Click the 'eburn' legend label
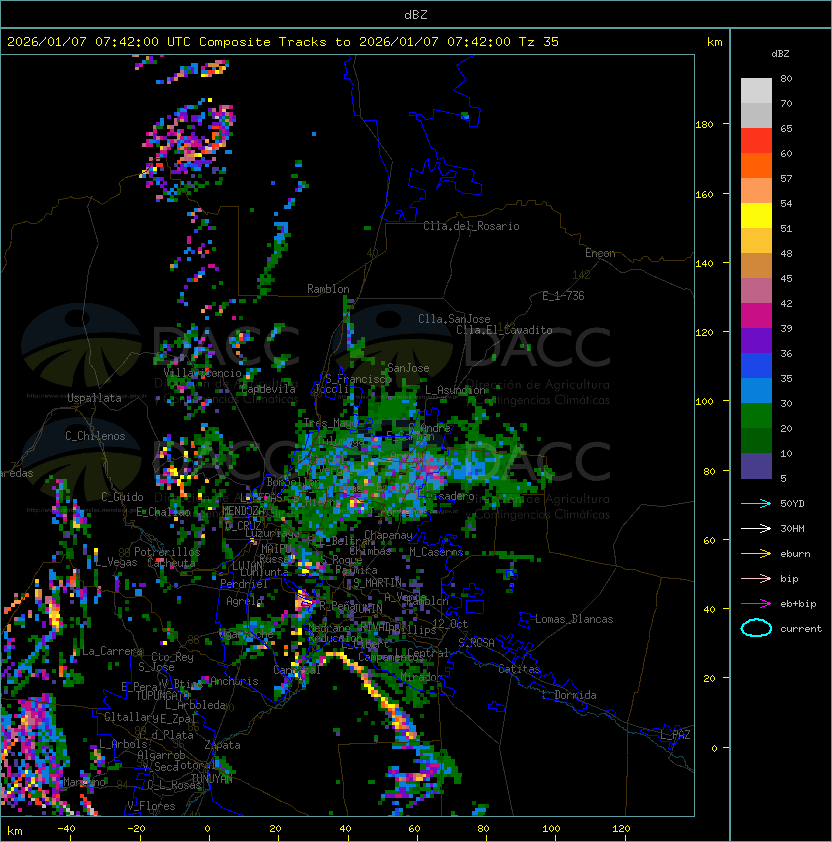832x842 pixels. [x=795, y=554]
